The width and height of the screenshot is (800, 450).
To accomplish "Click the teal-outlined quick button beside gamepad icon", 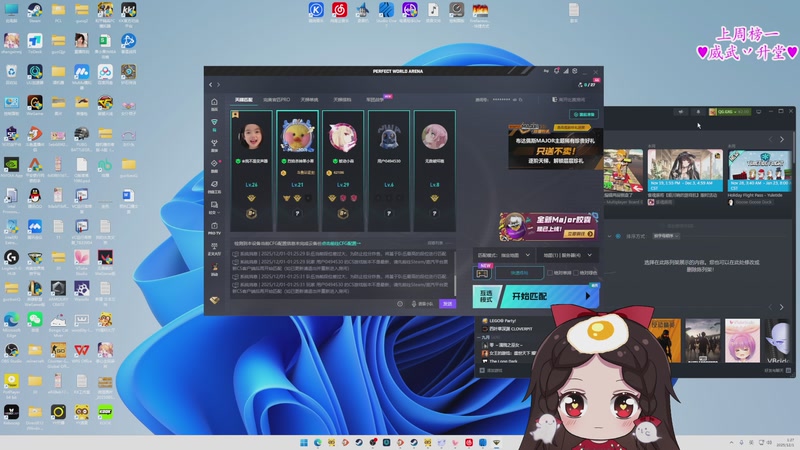I will (x=519, y=273).
